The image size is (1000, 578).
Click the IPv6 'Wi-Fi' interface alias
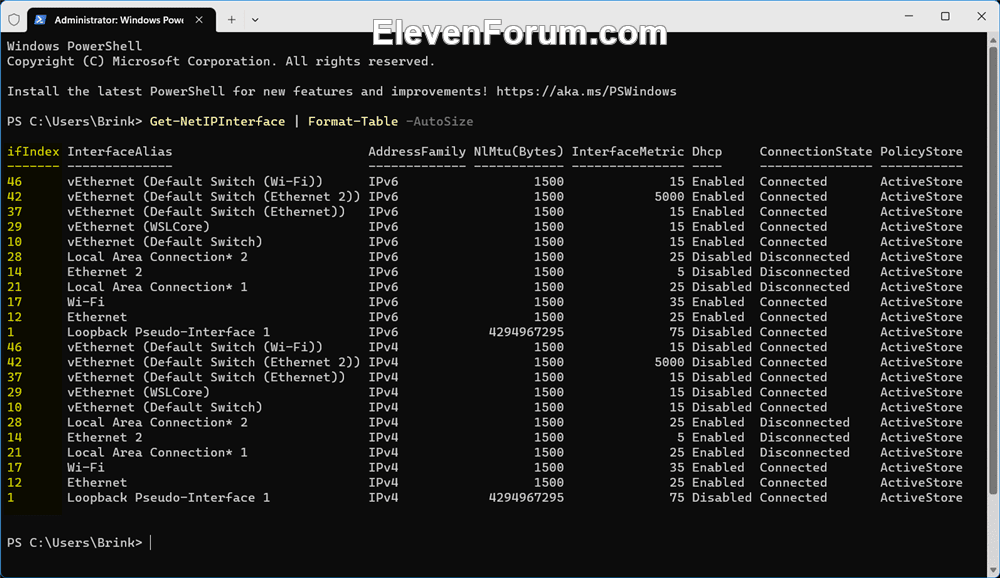(x=86, y=302)
